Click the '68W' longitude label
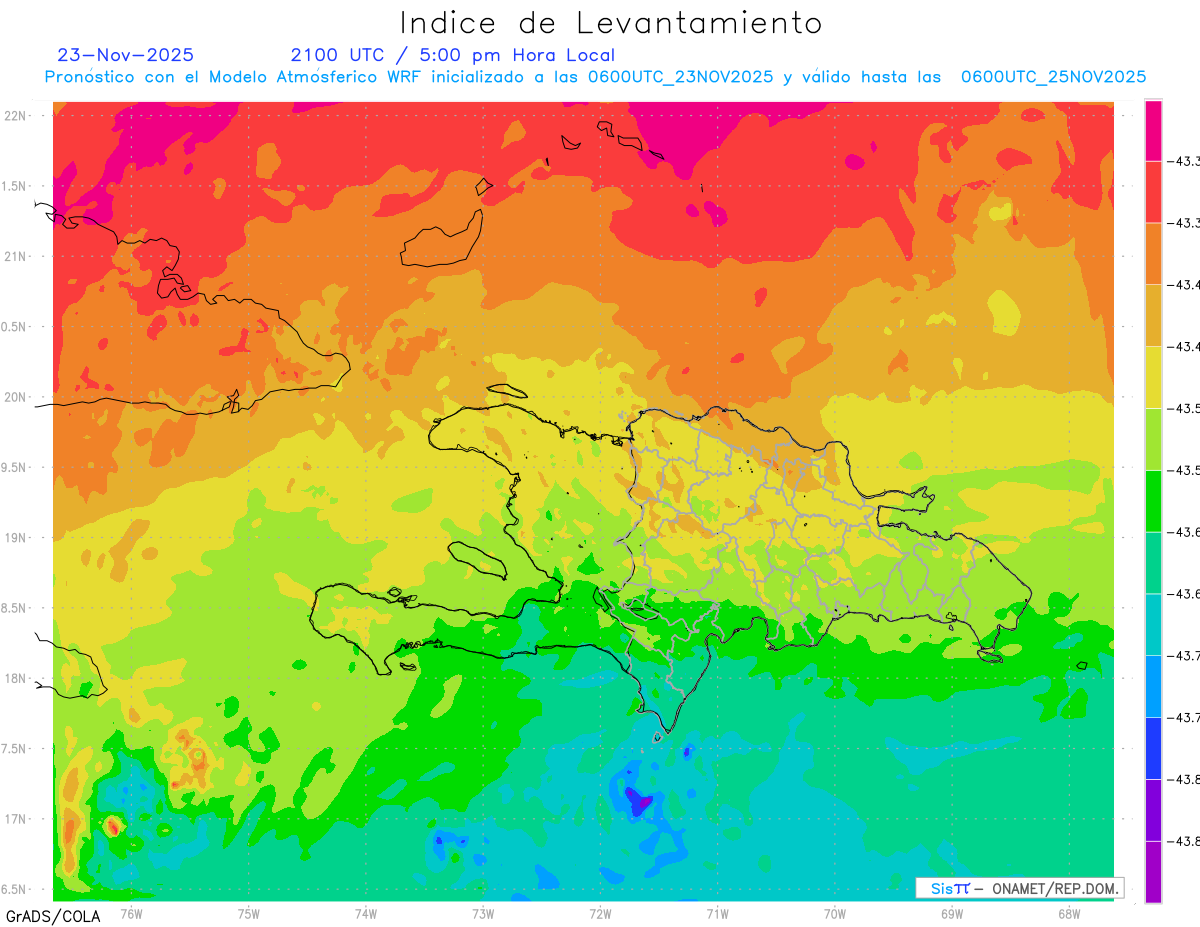Screen dimensions: 1200x927 (1068, 913)
